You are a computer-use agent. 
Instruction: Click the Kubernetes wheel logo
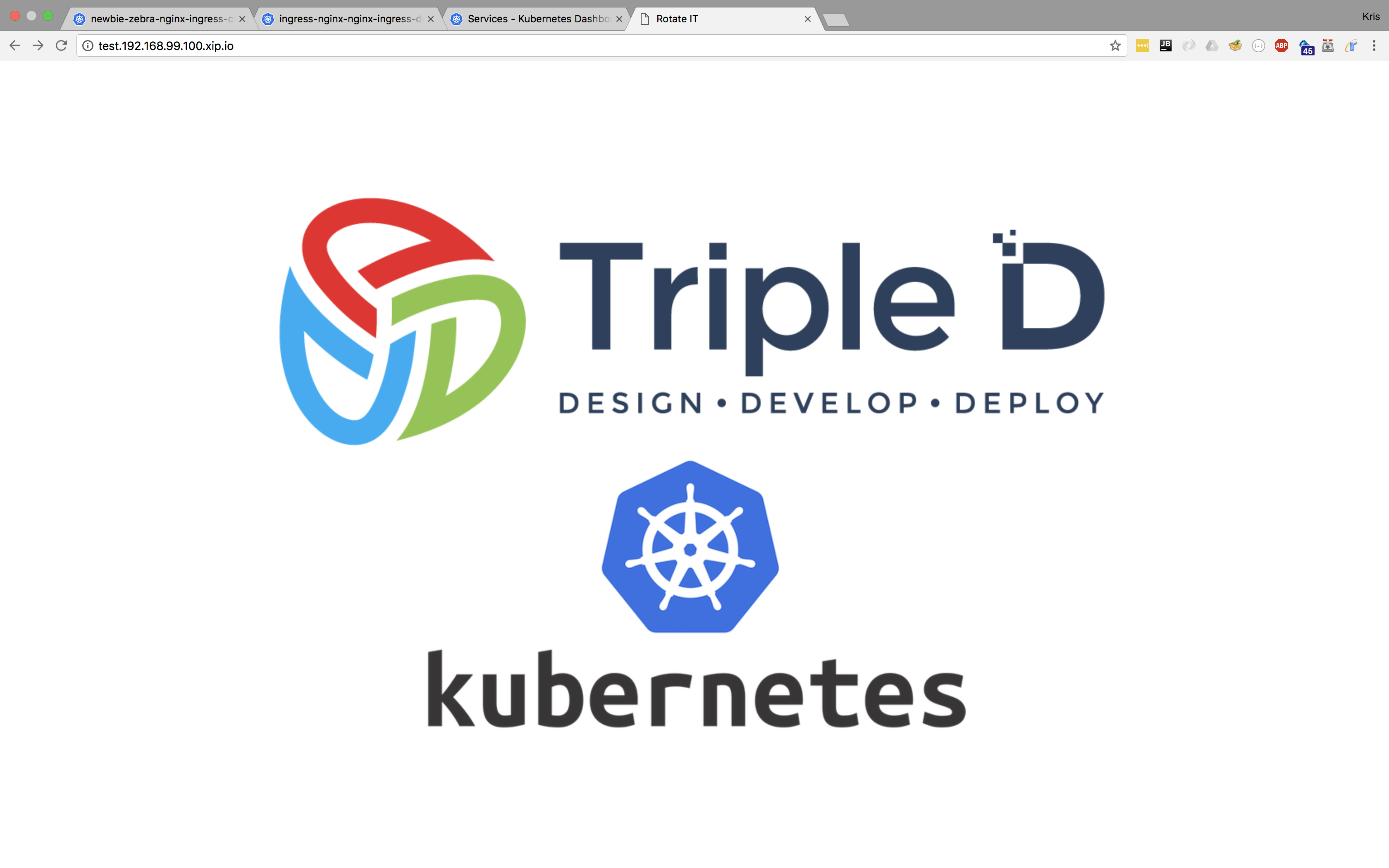[690, 546]
